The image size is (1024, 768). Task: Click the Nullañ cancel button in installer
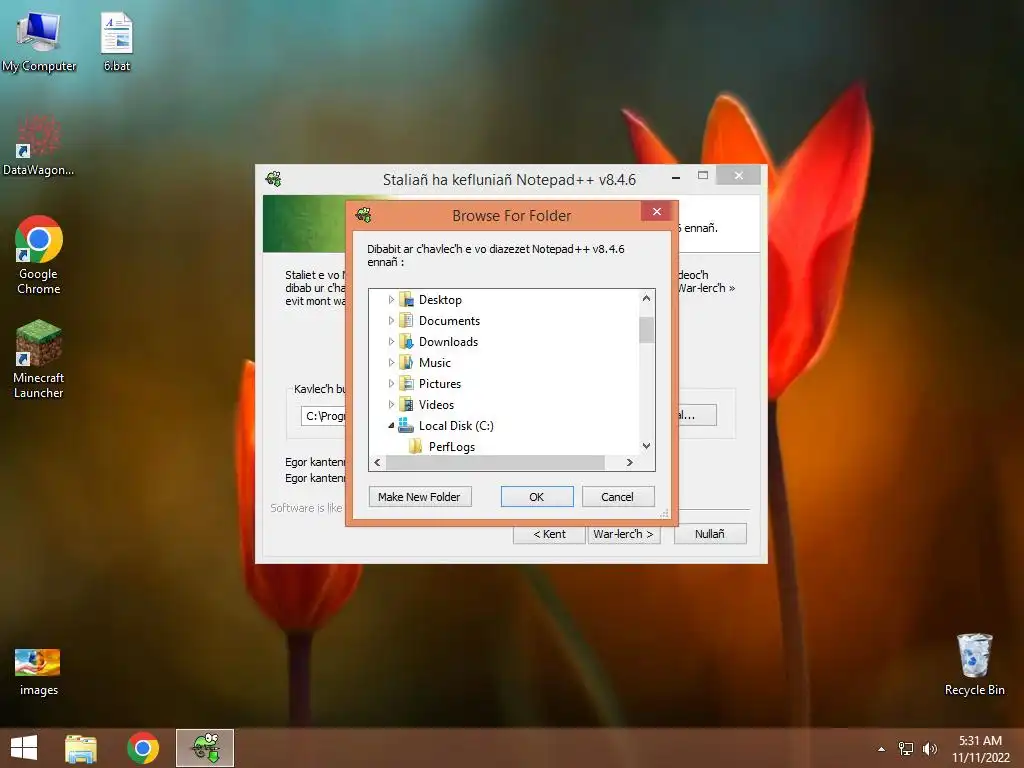click(x=710, y=534)
